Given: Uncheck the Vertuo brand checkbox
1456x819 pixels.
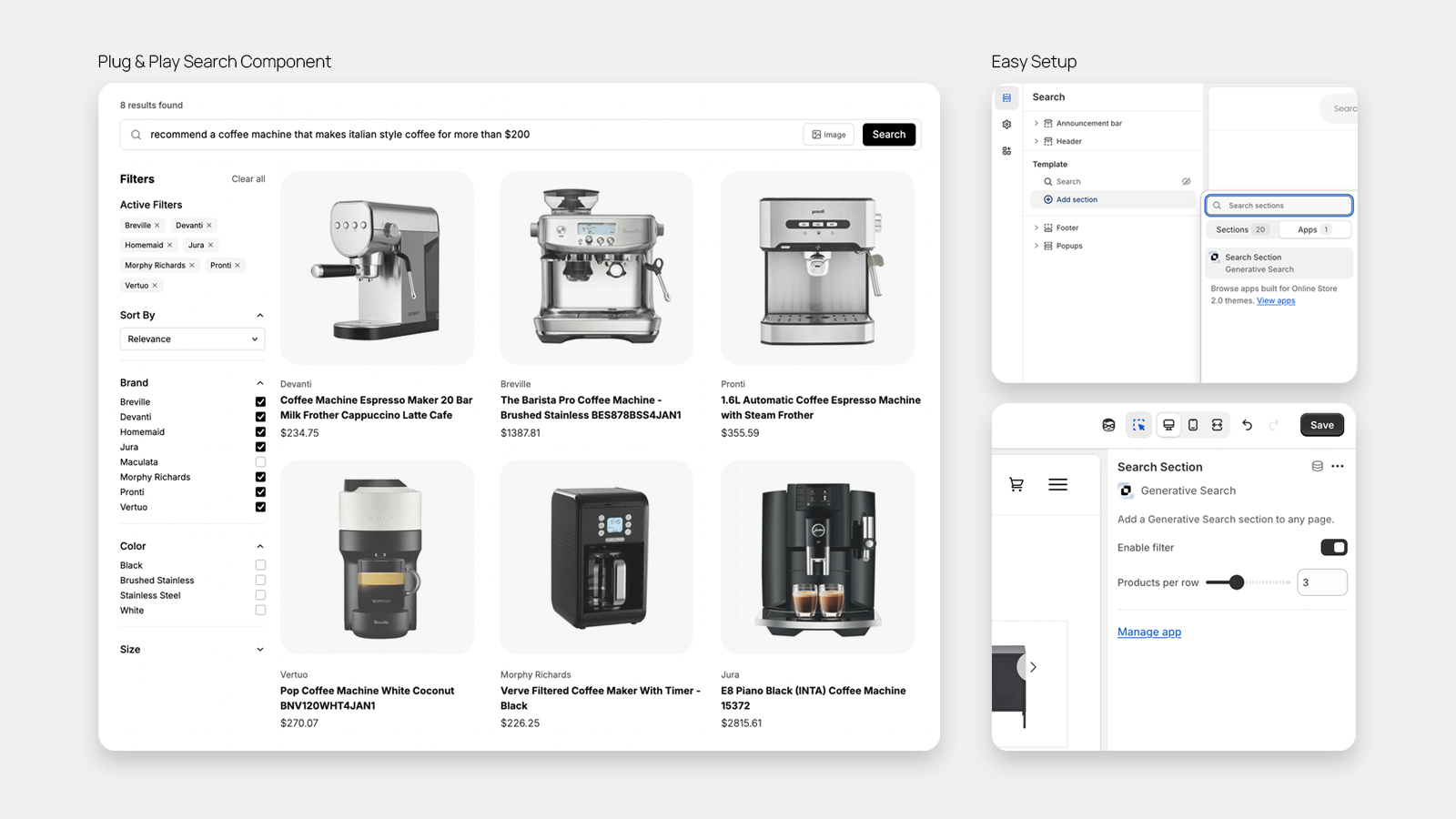Looking at the screenshot, I should click(260, 507).
